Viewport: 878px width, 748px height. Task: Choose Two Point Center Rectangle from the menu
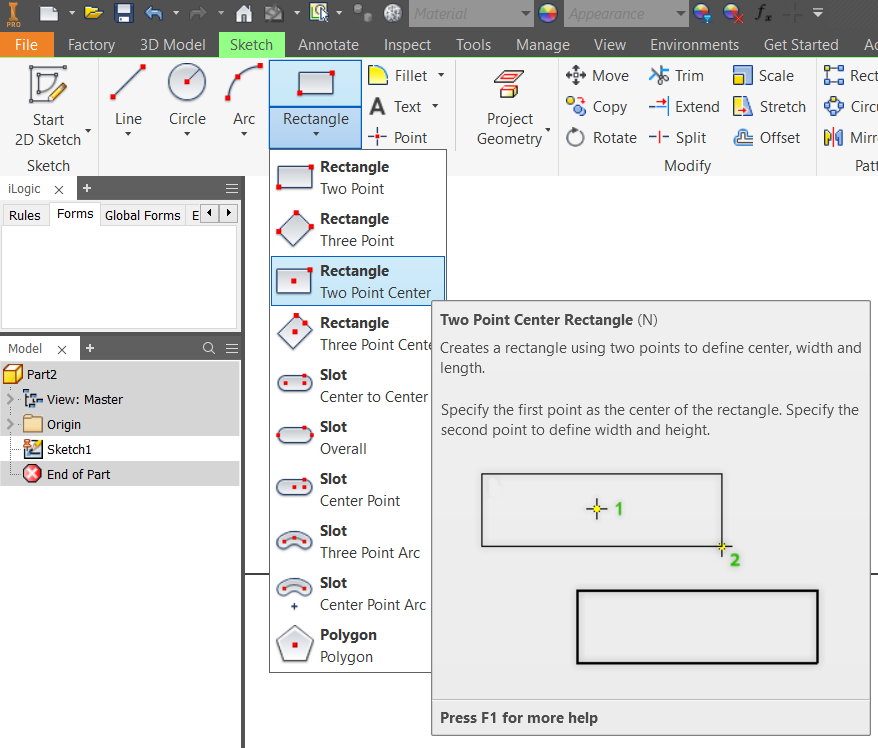pyautogui.click(x=359, y=281)
